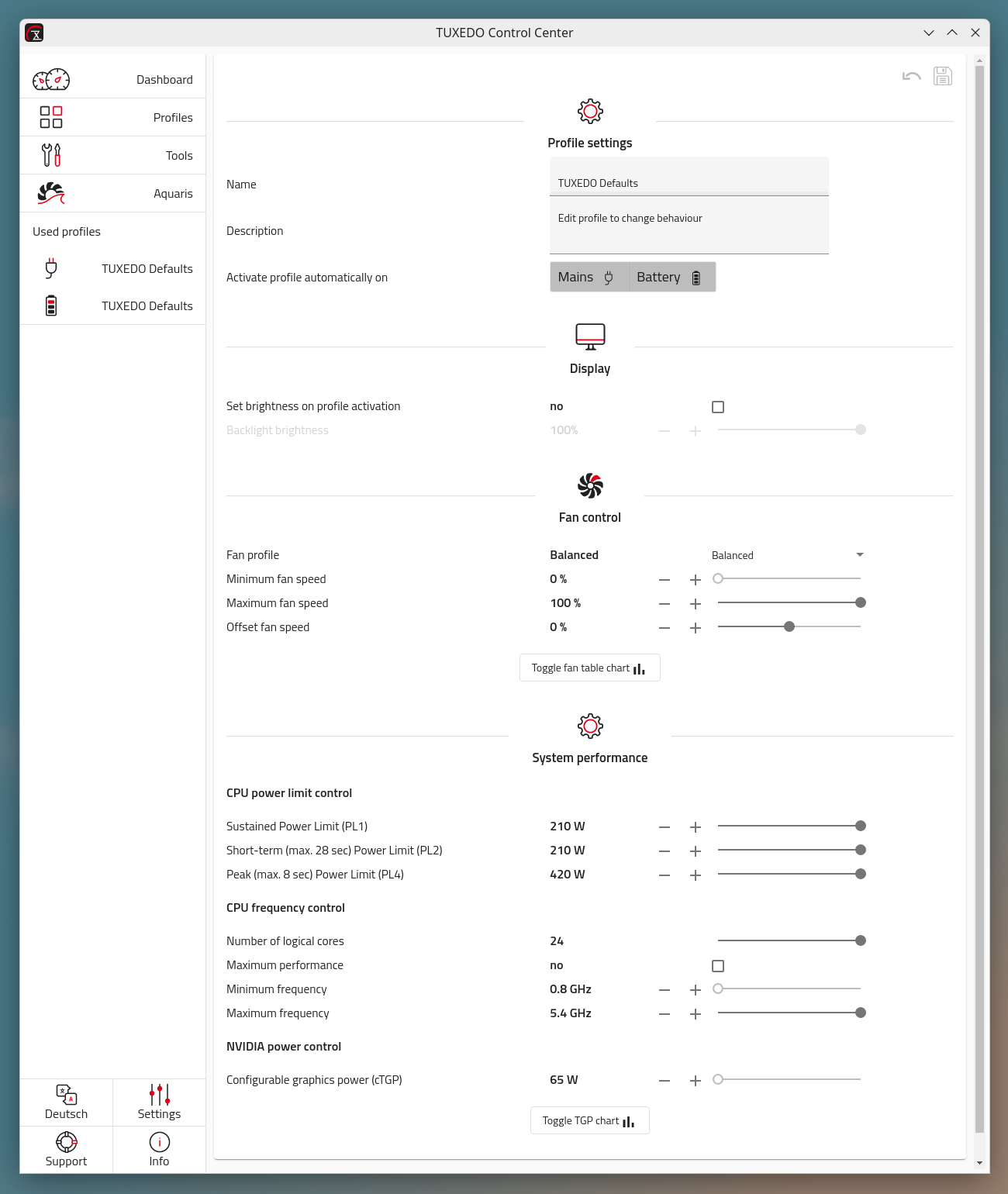Viewport: 1008px width, 1194px height.
Task: Click the profile Name input field
Action: coord(689,183)
